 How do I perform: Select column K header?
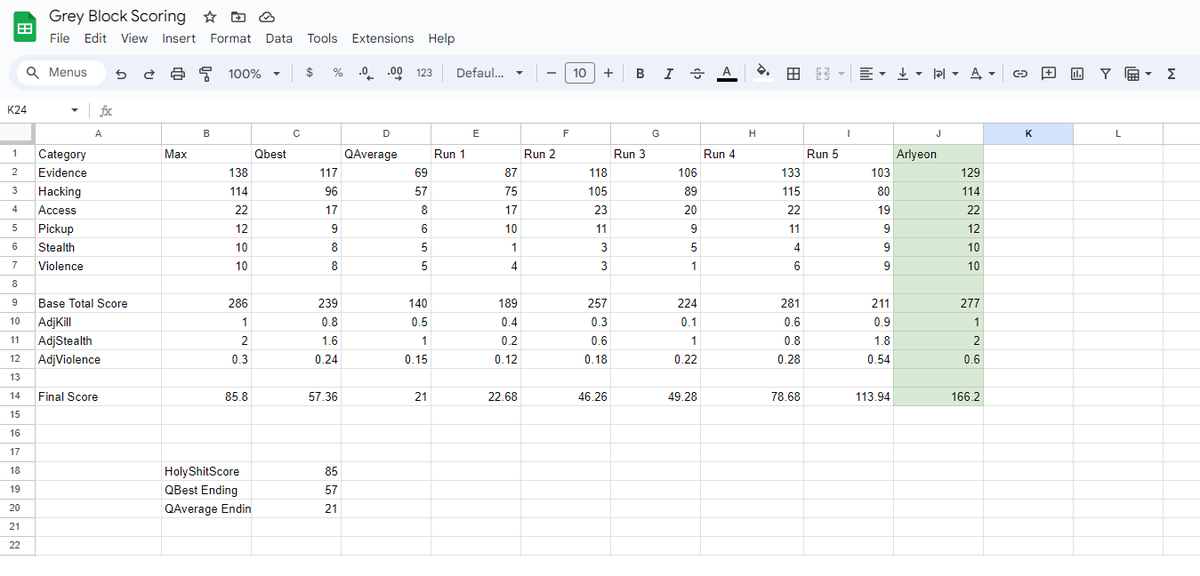pyautogui.click(x=1027, y=133)
